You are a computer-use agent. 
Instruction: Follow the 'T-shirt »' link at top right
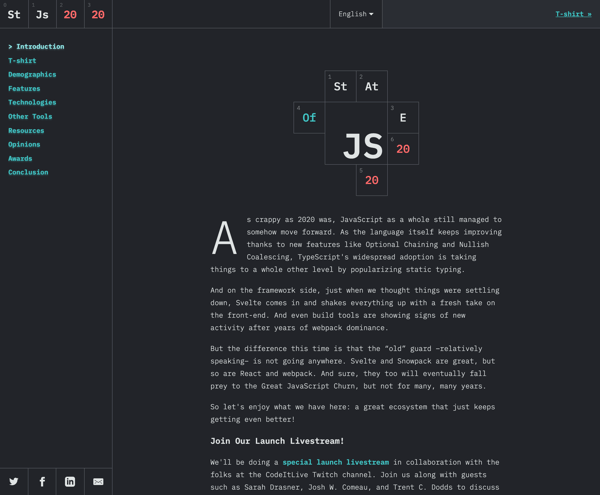(573, 14)
